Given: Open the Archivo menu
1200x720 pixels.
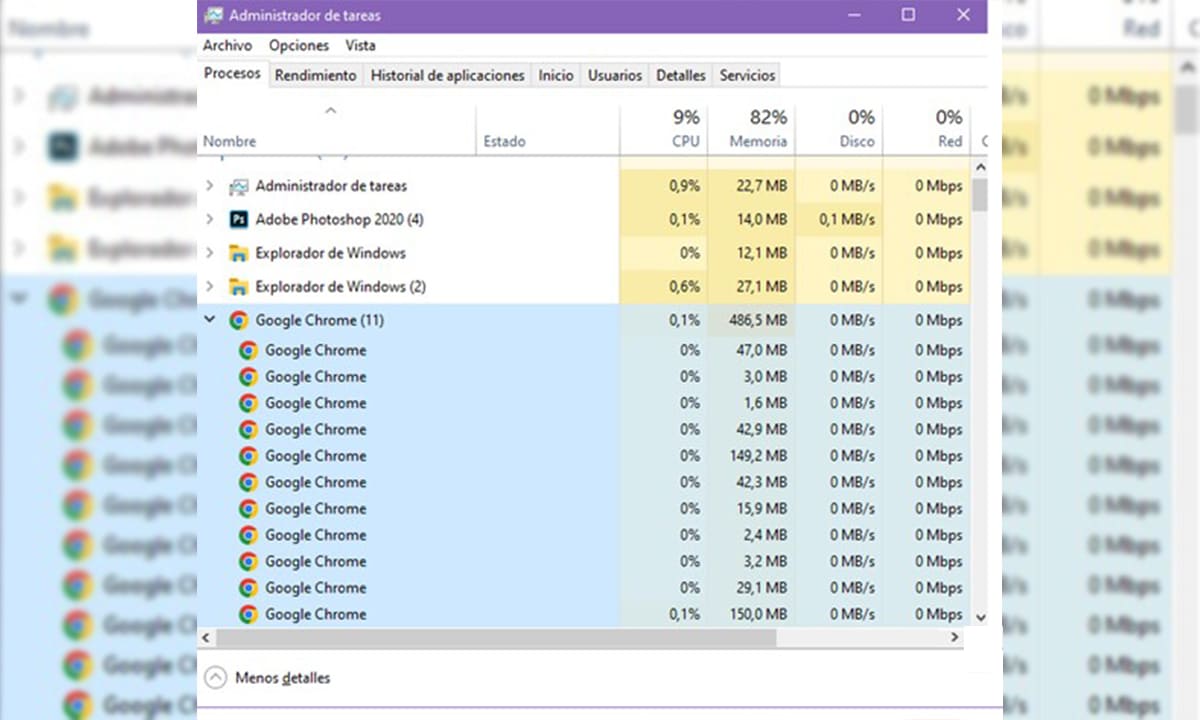Looking at the screenshot, I should point(227,46).
